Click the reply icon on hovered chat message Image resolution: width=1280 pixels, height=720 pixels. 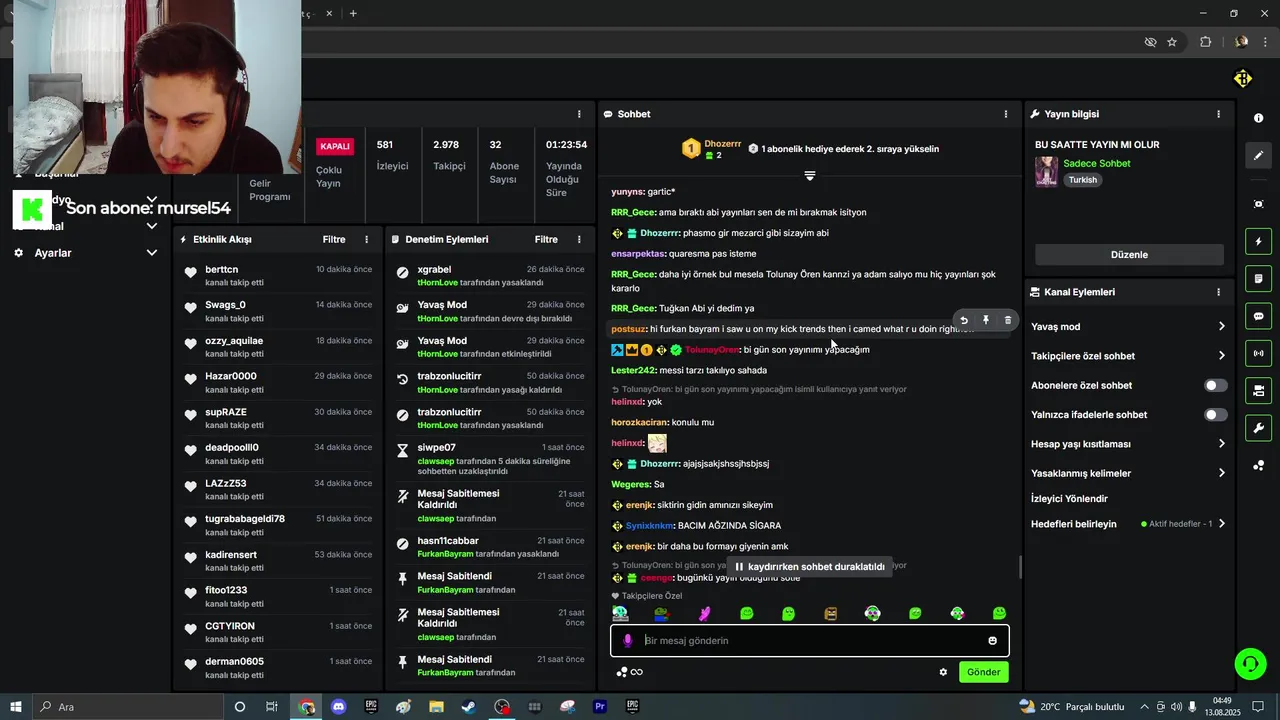964,320
